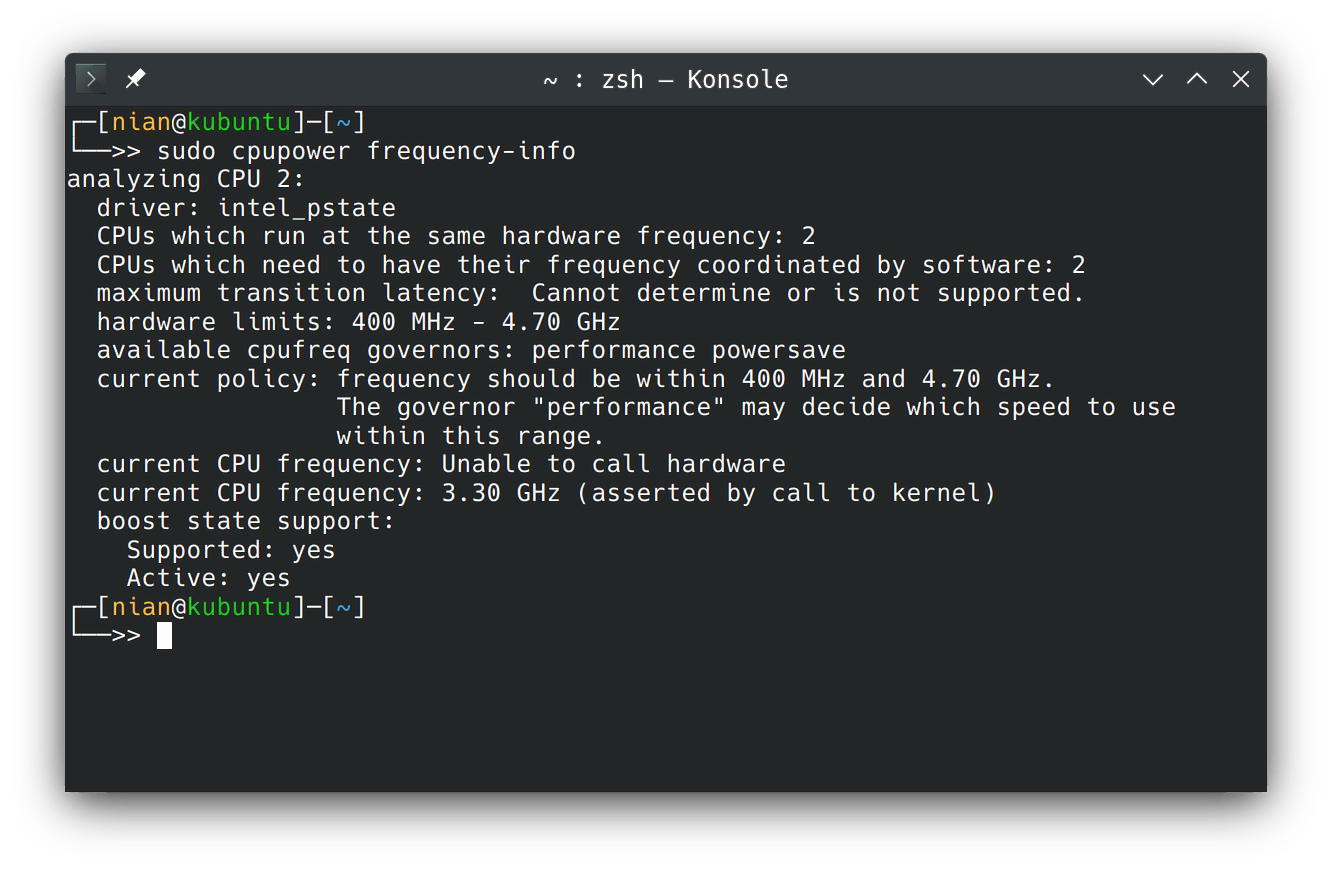Viewport: 1332px width, 869px height.
Task: Click the 'analyzing CPU 2:' line
Action: [185, 180]
